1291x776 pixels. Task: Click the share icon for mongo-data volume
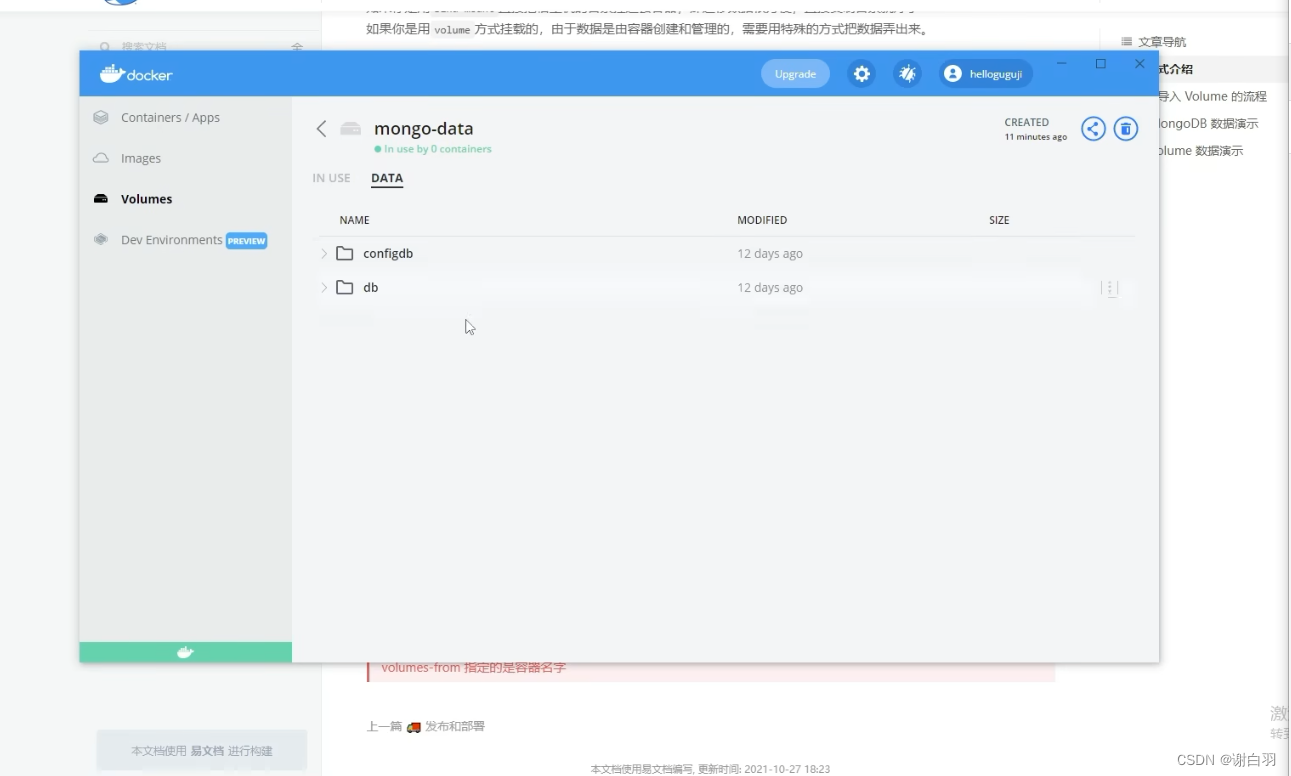click(1093, 129)
